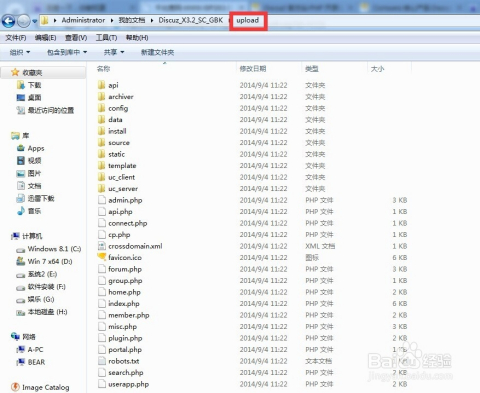Open 最近访问的位置 in favorites
480x393 pixels.
pyautogui.click(x=51, y=110)
